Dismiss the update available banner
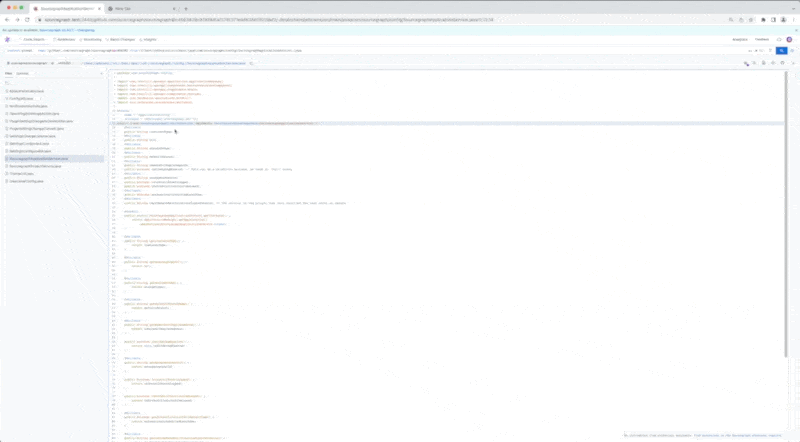 796,30
